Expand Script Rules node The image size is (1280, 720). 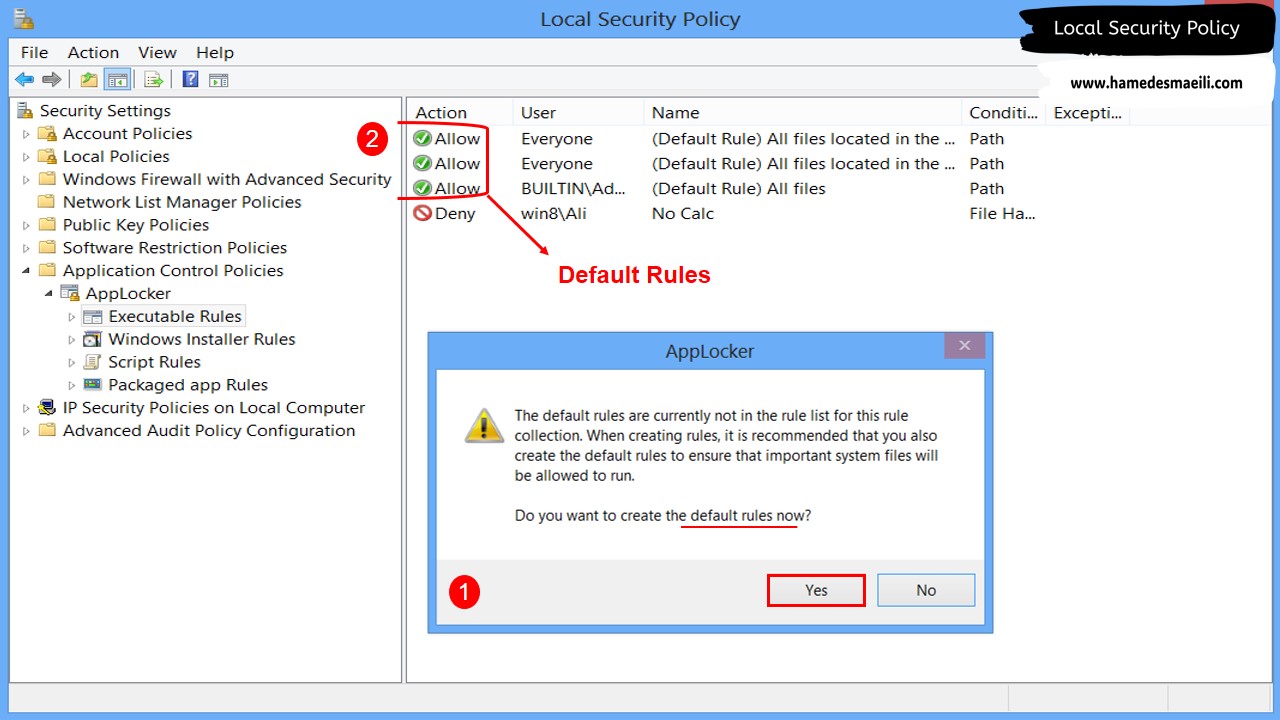pyautogui.click(x=72, y=363)
